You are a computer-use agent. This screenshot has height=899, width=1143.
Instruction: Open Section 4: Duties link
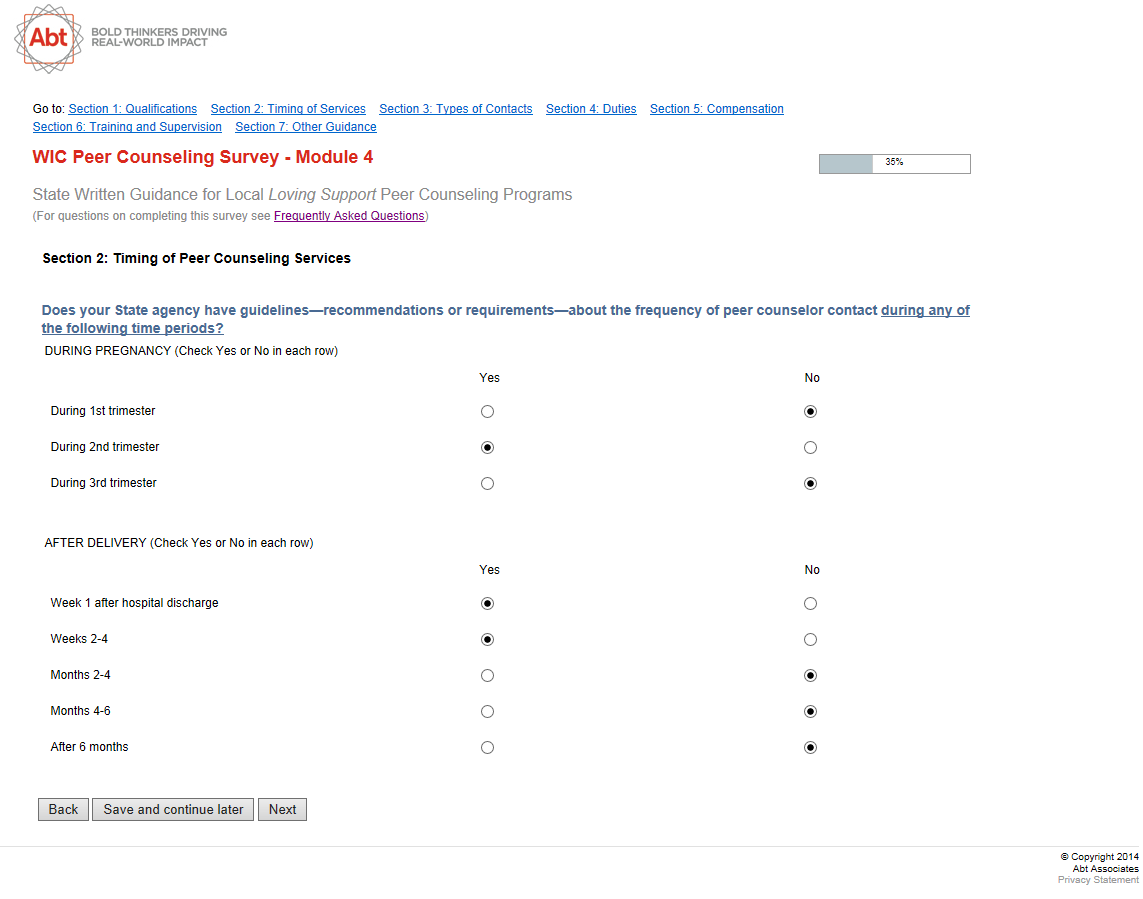pos(591,109)
